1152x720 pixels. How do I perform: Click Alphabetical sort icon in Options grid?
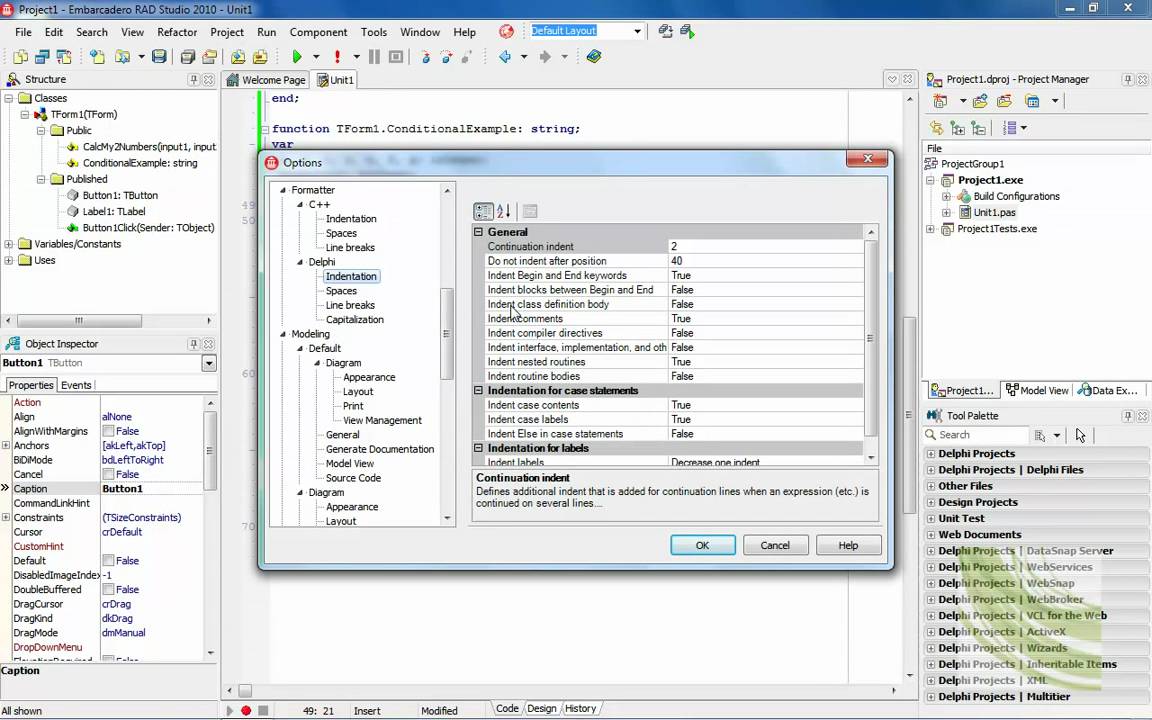click(504, 212)
